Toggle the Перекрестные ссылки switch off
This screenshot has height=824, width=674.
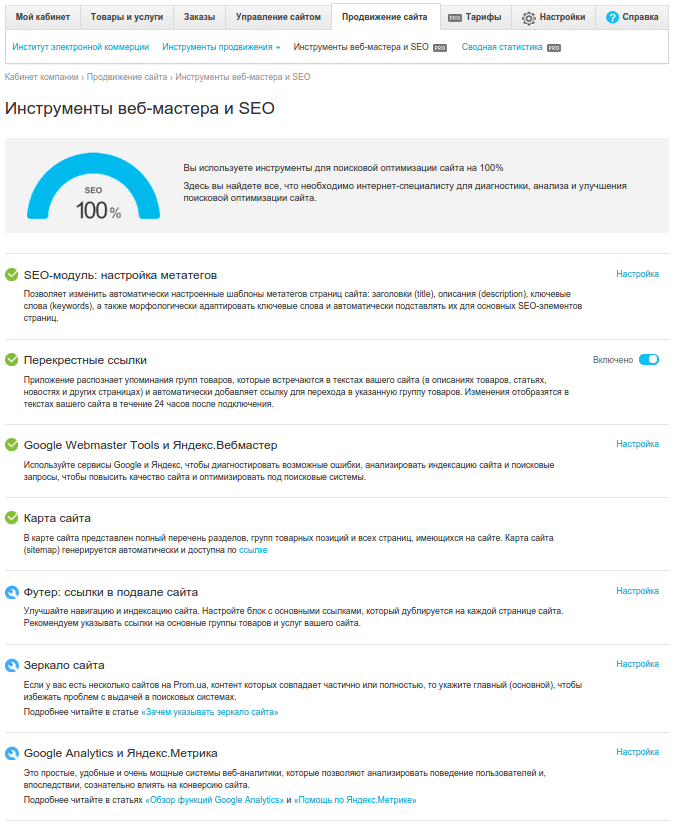click(x=649, y=359)
